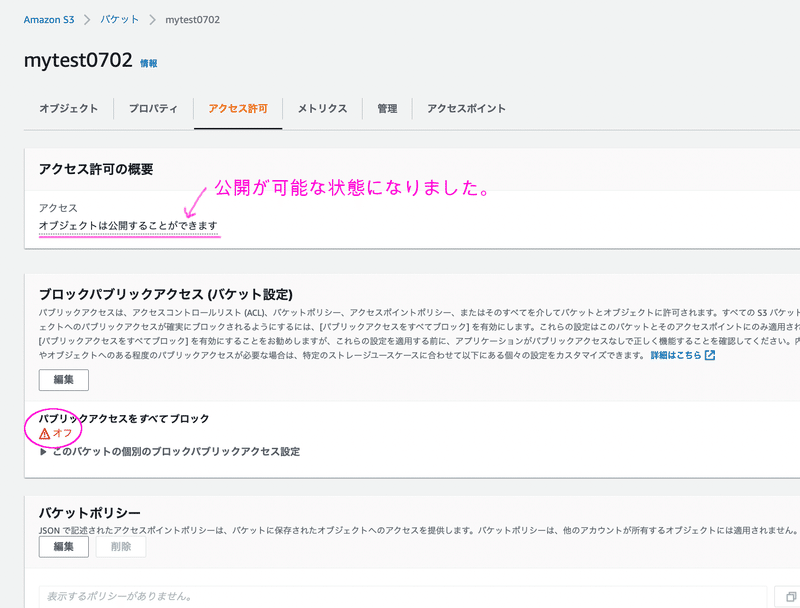Click the empty bucket policy text area
The width and height of the screenshot is (800, 608).
click(403, 596)
